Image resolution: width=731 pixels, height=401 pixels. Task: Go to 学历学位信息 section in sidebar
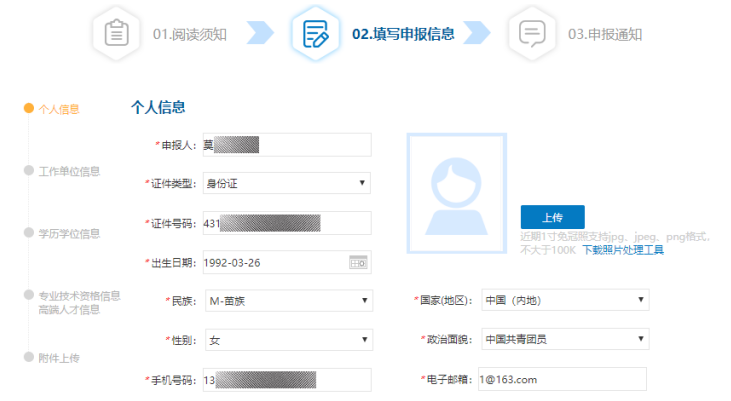68,234
